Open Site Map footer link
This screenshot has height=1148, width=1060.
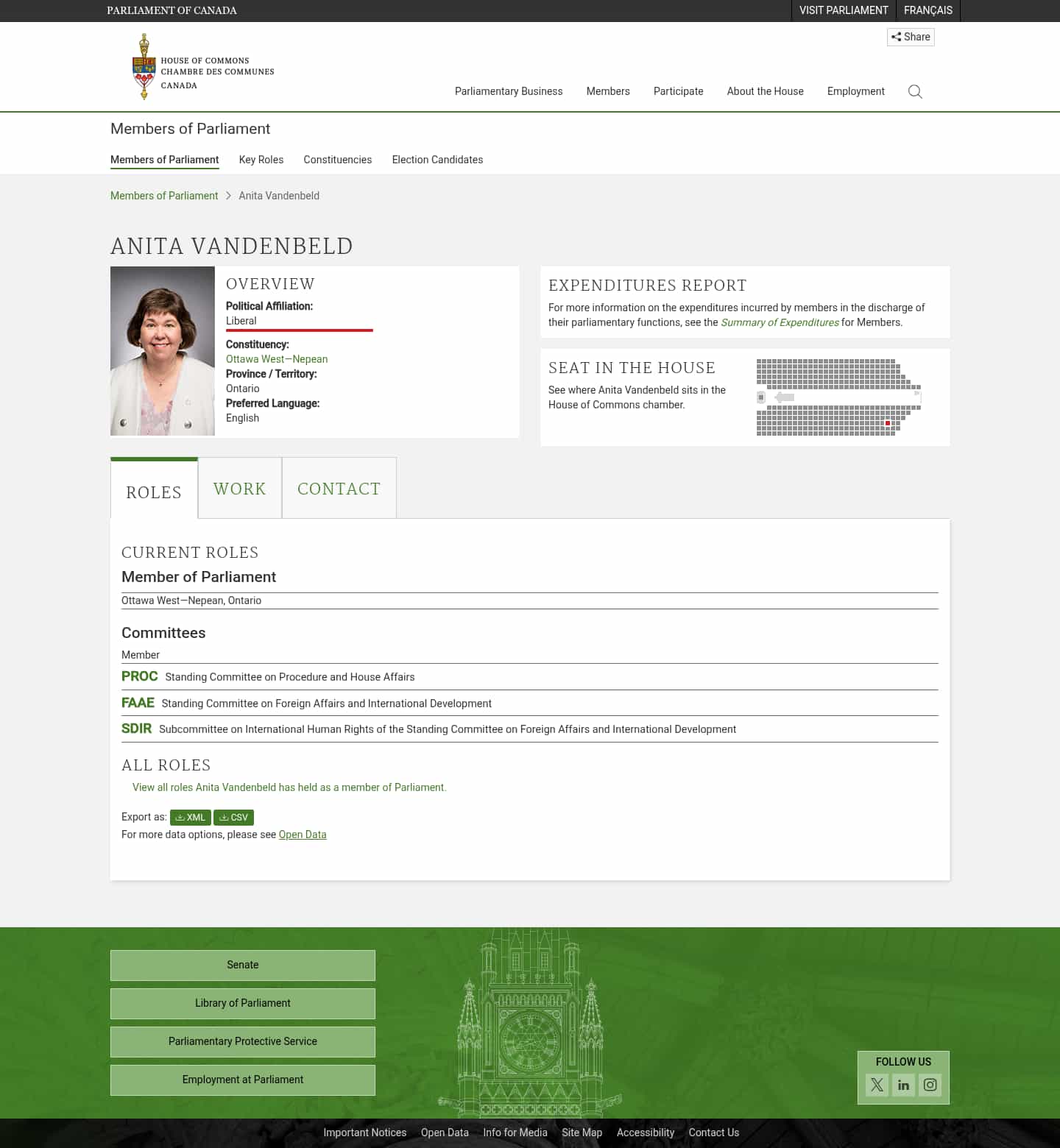click(x=582, y=1133)
